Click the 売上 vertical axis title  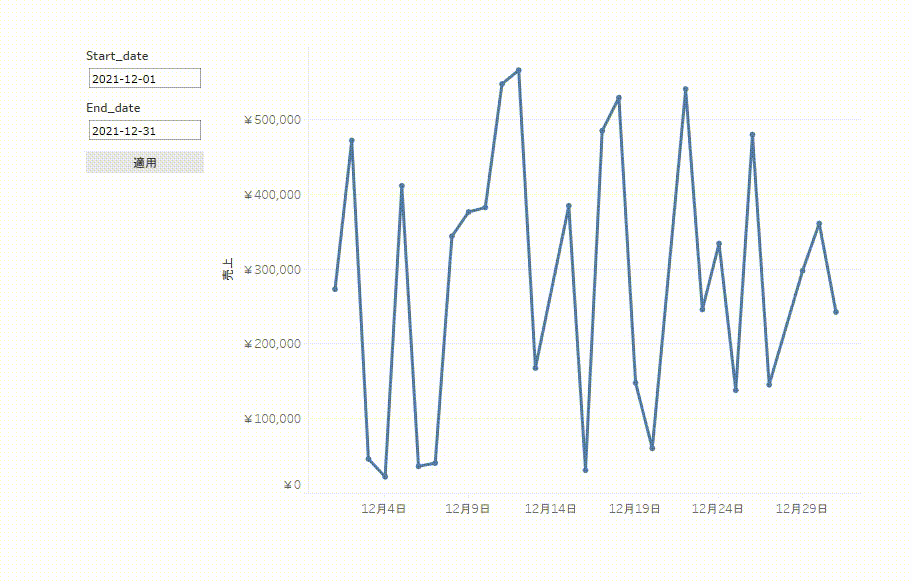pyautogui.click(x=228, y=269)
